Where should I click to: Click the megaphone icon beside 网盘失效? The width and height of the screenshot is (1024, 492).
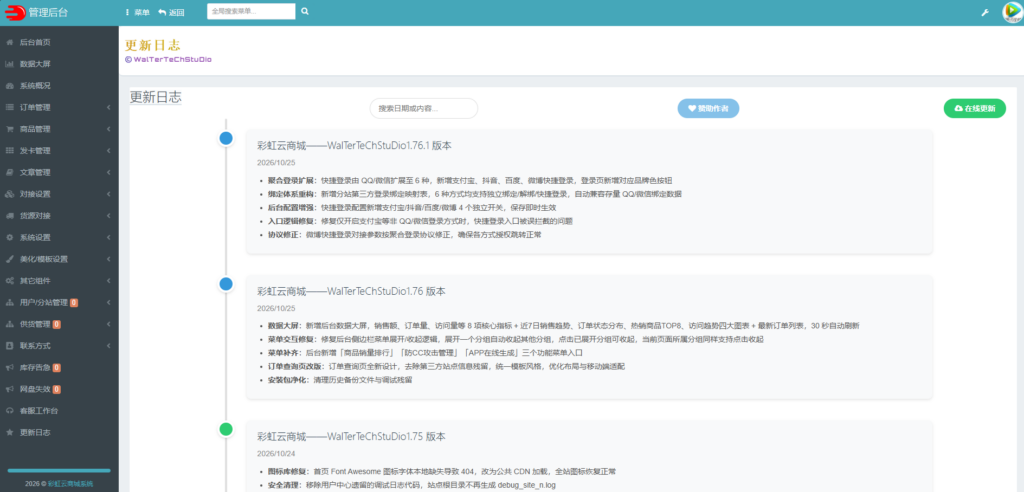[9, 389]
